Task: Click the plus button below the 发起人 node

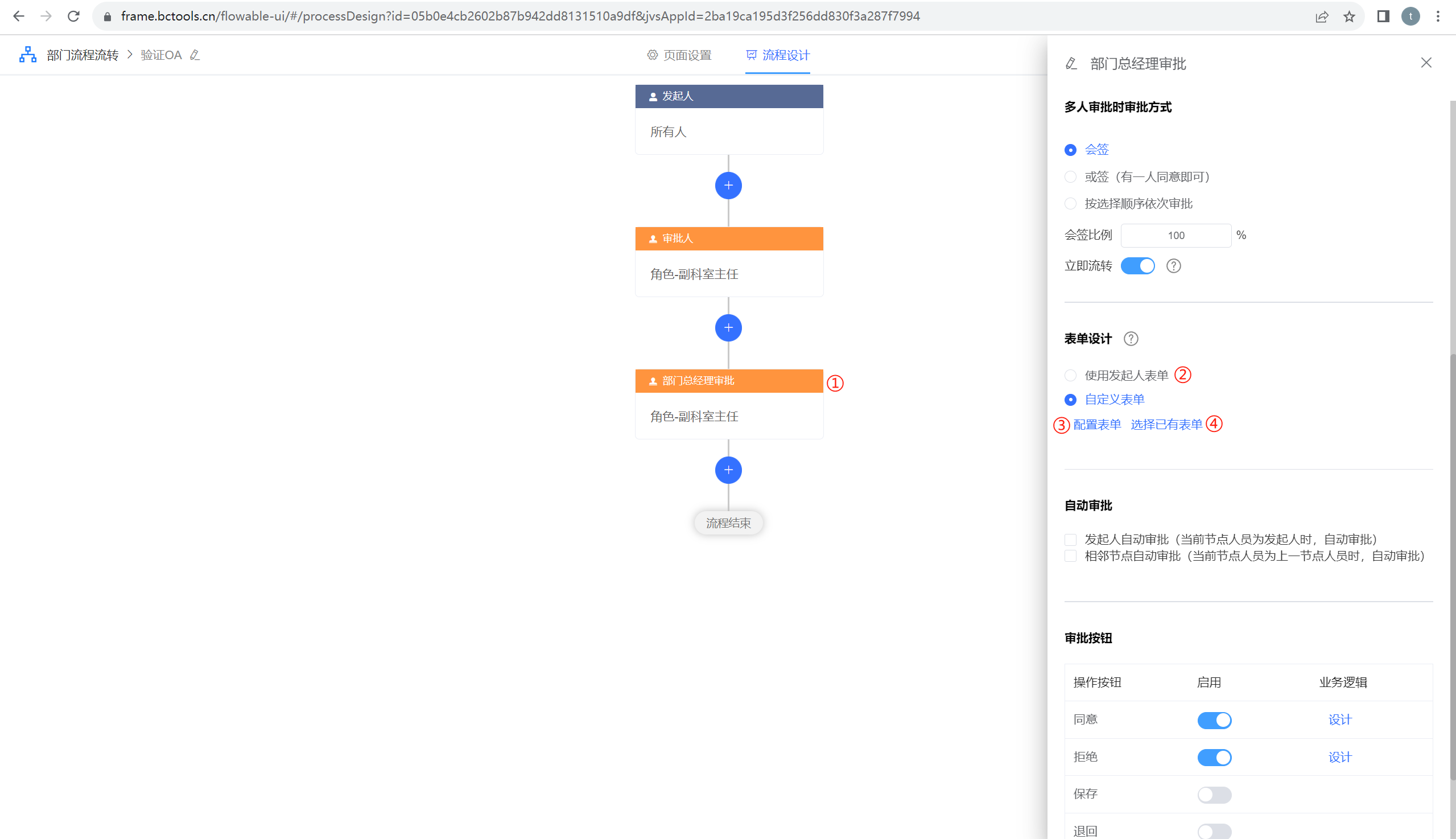Action: click(x=728, y=186)
